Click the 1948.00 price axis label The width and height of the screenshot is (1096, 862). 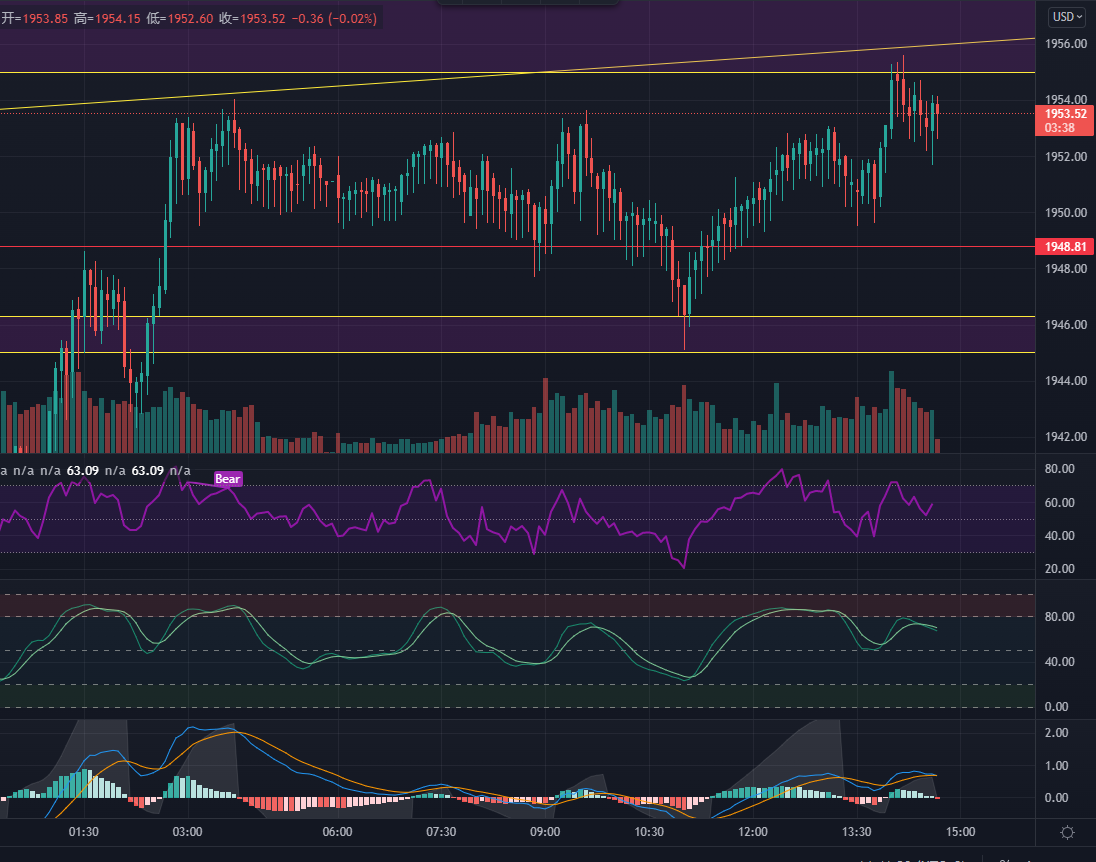click(x=1066, y=268)
